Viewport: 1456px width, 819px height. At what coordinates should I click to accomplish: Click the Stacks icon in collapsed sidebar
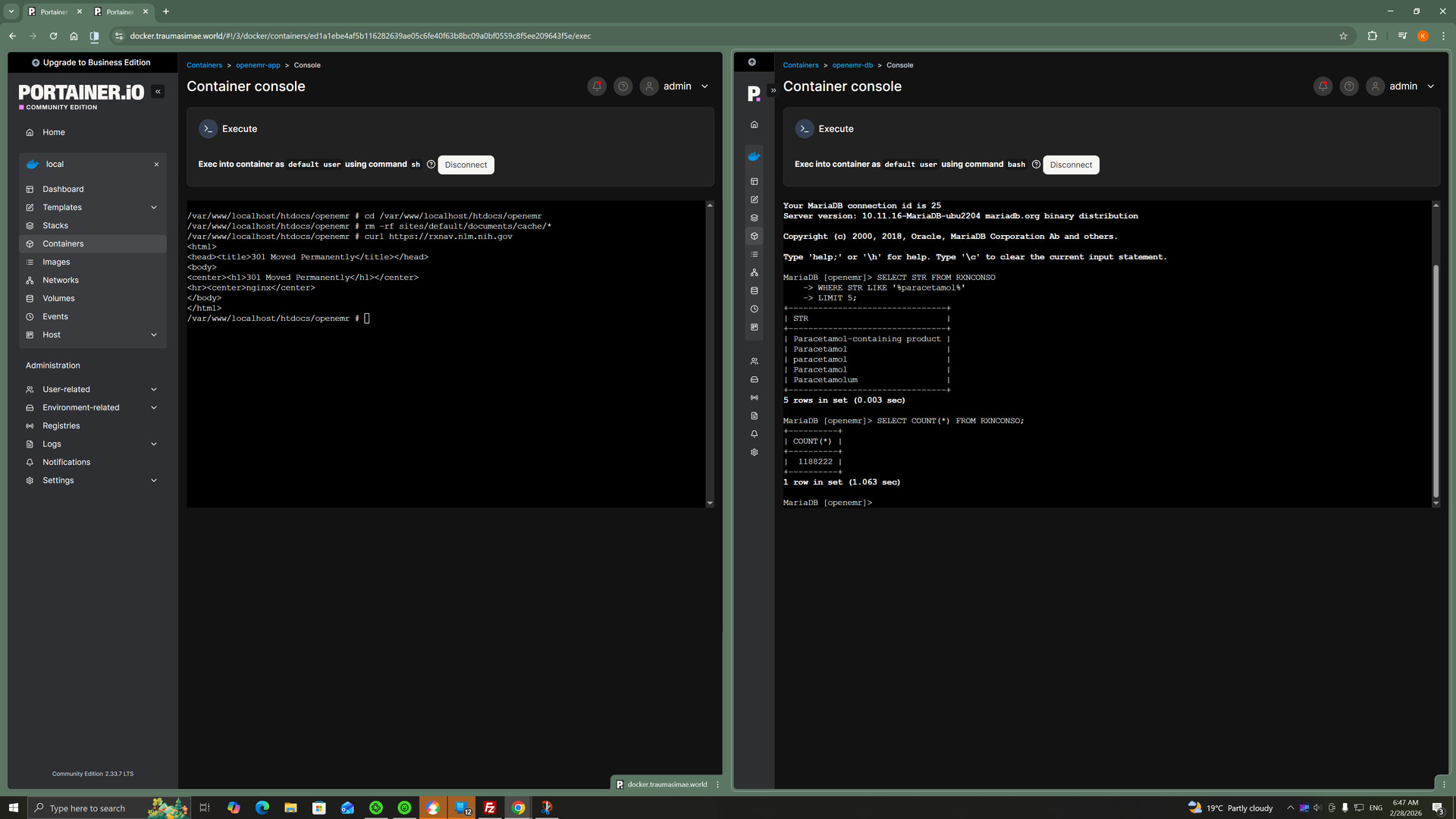tap(754, 218)
